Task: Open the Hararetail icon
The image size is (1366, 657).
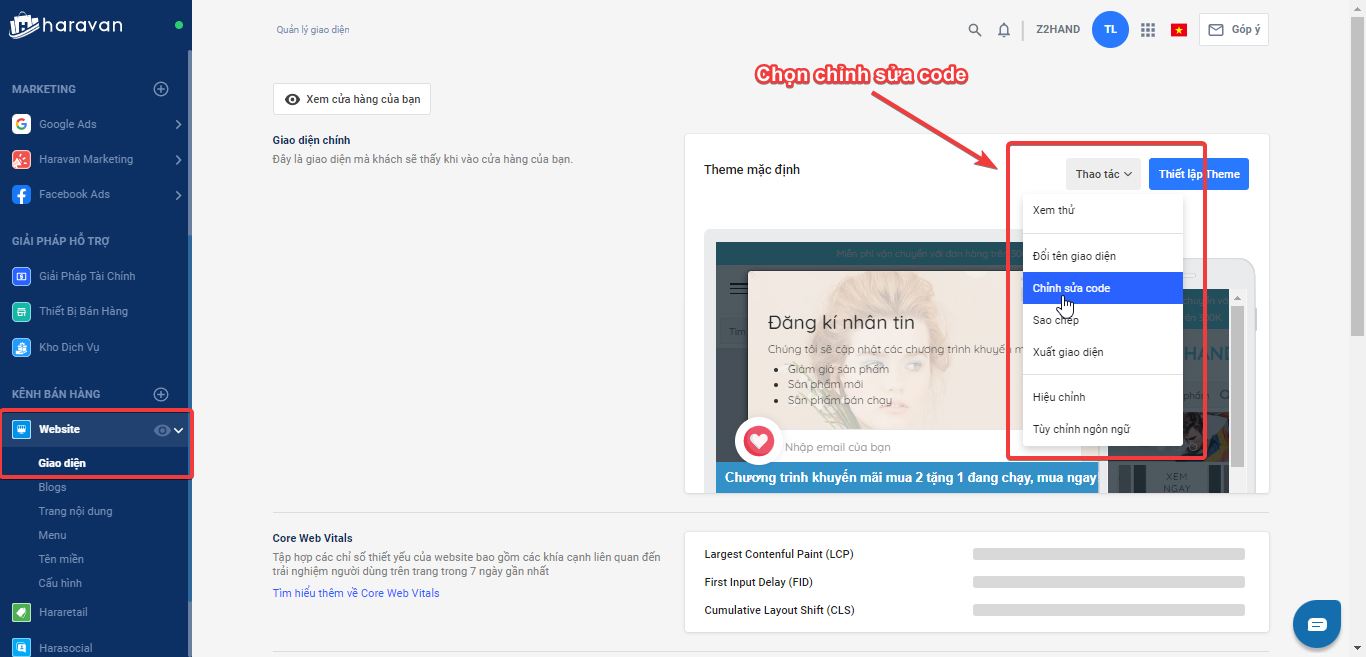Action: click(x=21, y=612)
